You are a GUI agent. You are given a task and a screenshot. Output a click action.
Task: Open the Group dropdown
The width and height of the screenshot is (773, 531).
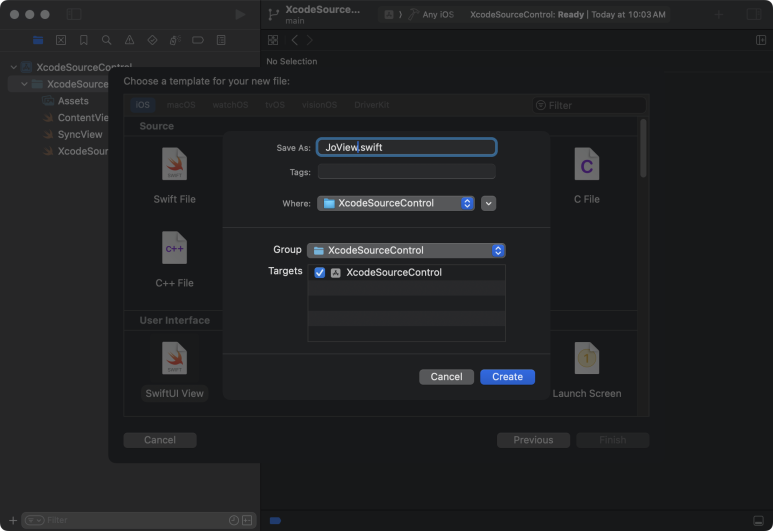(406, 250)
